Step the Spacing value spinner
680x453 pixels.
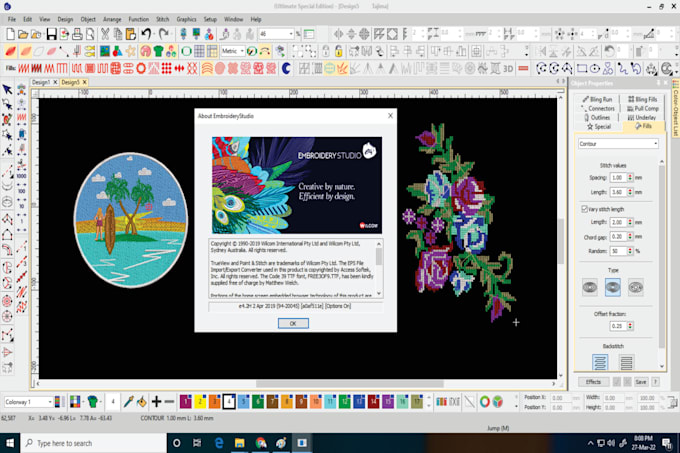click(x=630, y=178)
